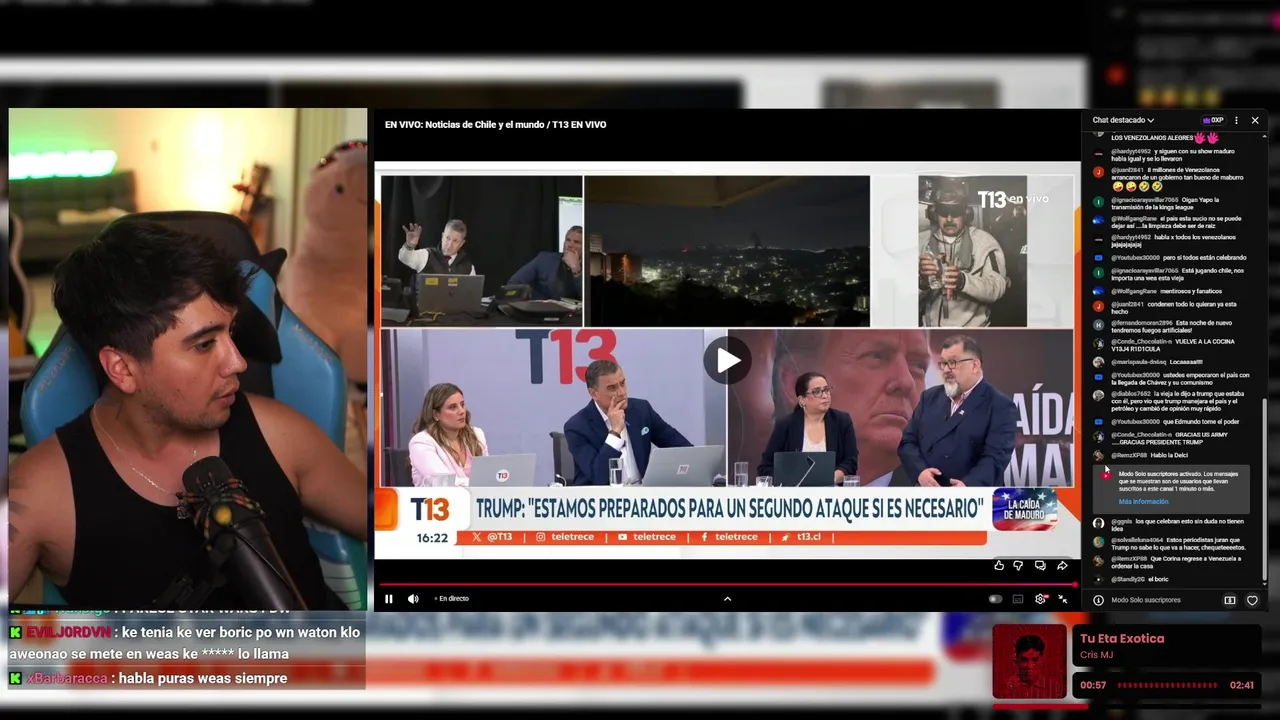Click the large center play overlay button
Viewport: 1280px width, 720px height.
727,360
